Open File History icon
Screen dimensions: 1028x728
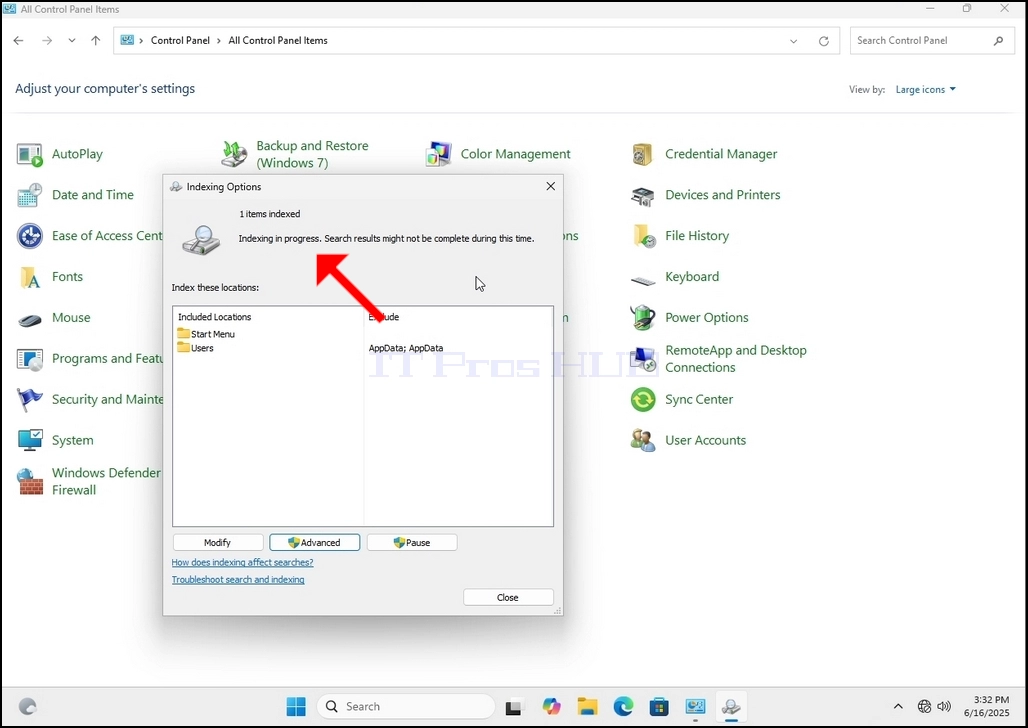[642, 236]
